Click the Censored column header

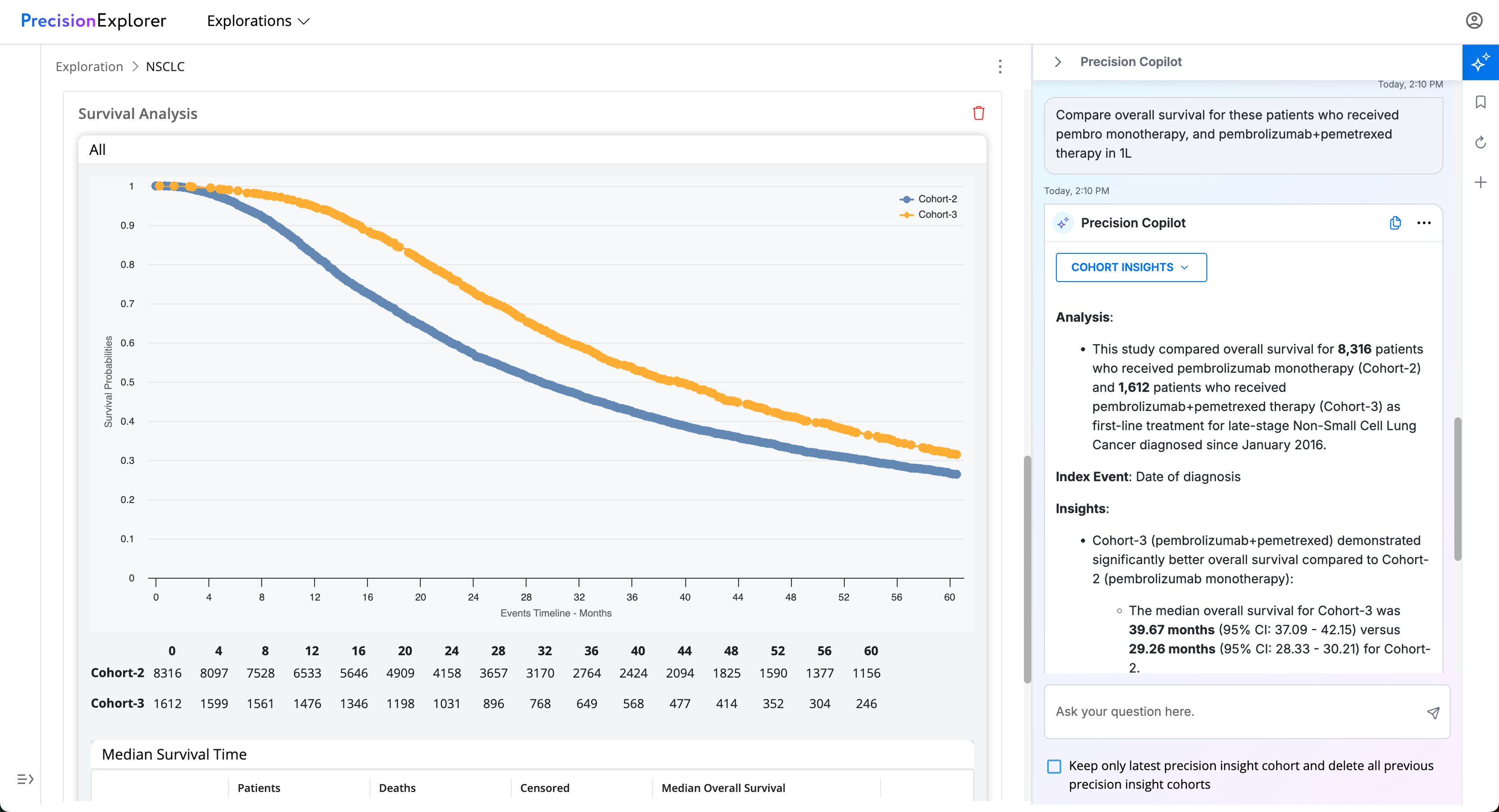(545, 788)
